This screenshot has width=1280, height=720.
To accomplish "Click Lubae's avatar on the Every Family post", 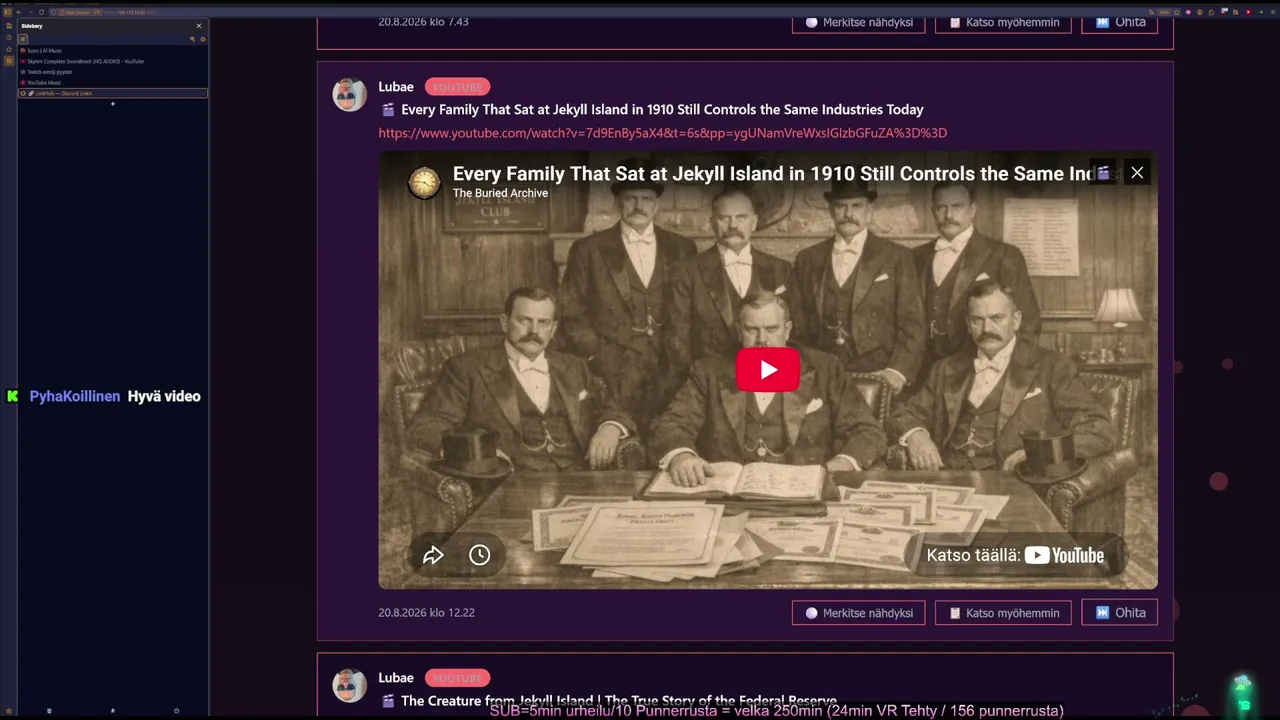I will point(349,94).
